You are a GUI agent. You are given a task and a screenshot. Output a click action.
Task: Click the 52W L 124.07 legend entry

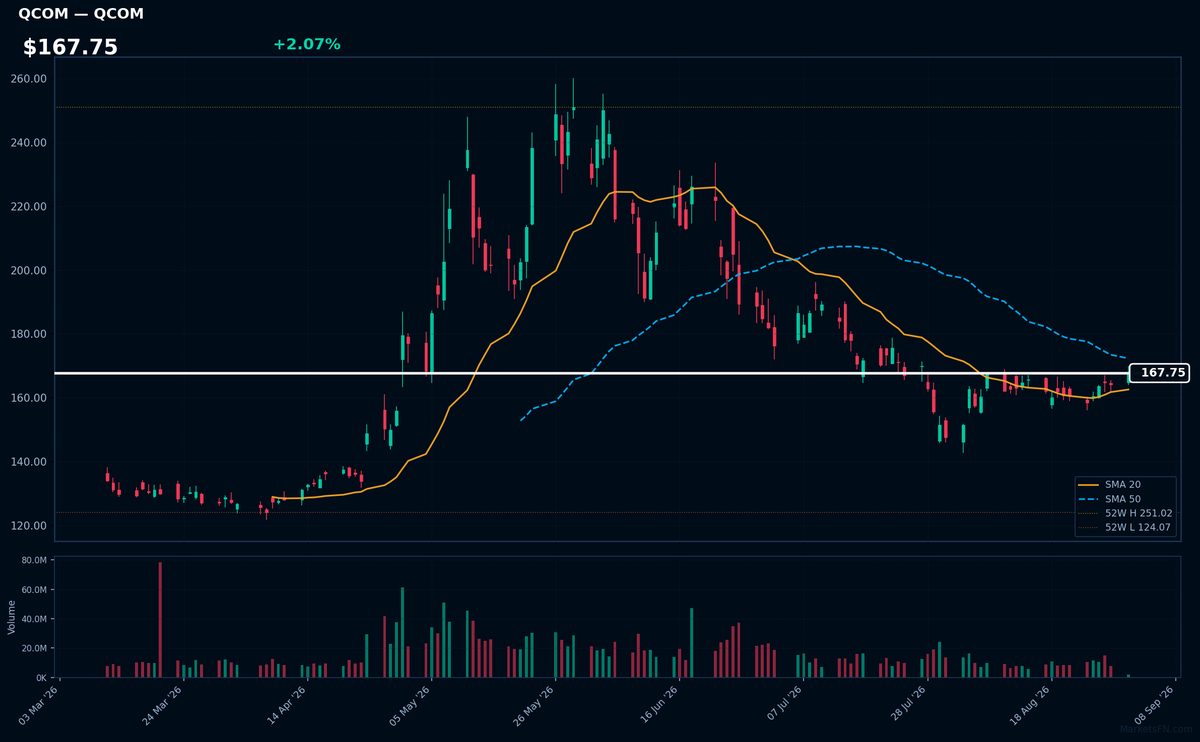[1138, 526]
